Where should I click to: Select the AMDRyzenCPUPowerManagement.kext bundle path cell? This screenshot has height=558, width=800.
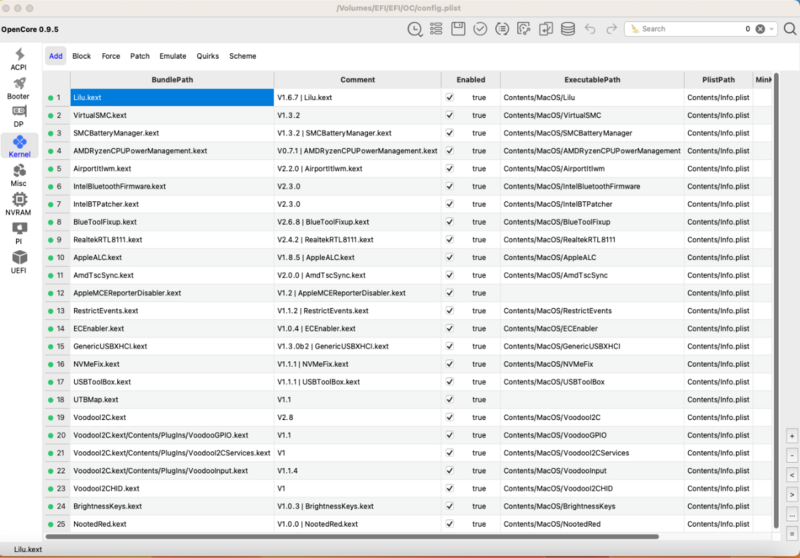172,151
